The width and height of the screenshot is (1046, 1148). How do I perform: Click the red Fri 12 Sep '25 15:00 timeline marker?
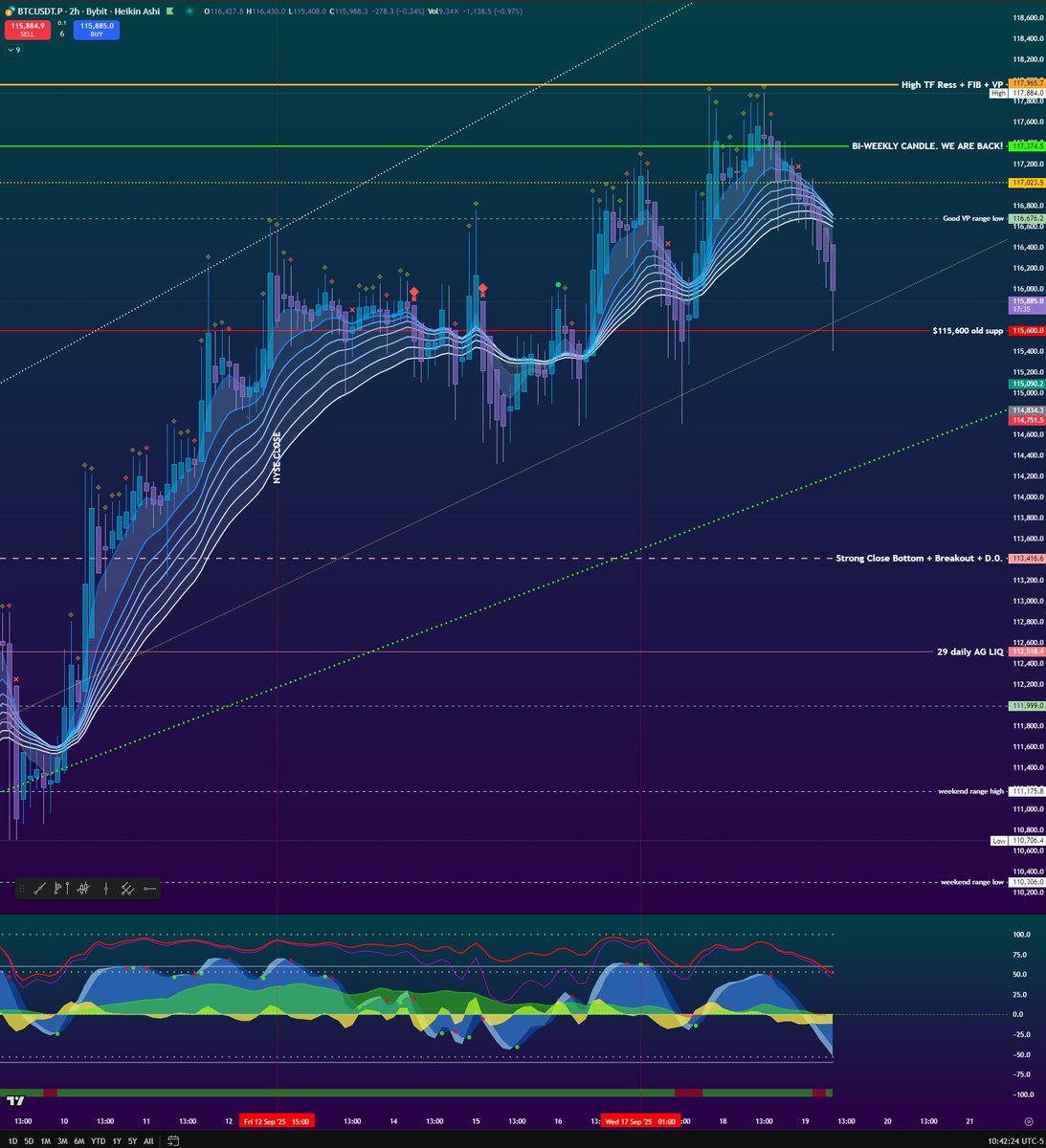click(x=276, y=1120)
